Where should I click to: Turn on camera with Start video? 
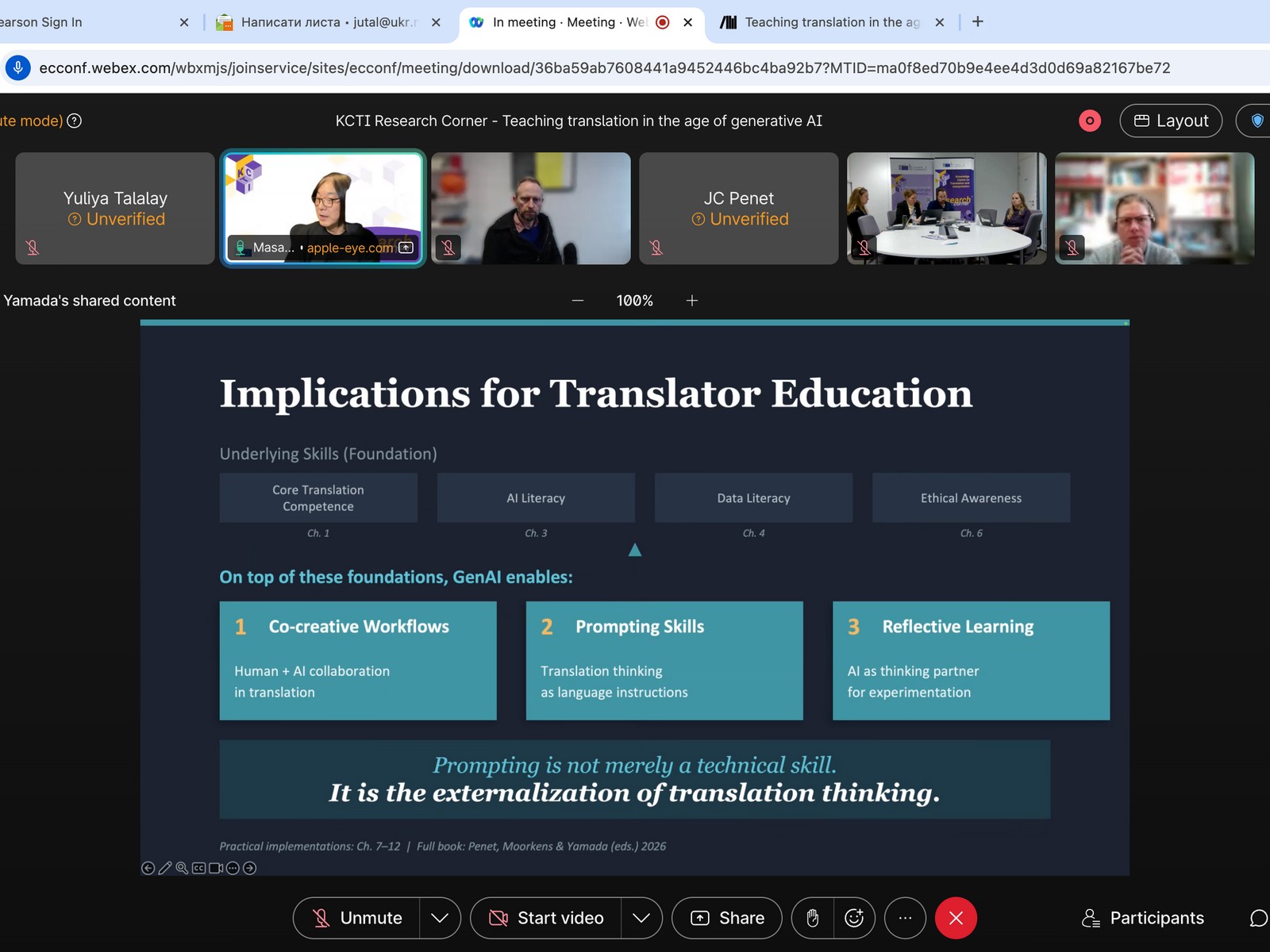click(546, 918)
